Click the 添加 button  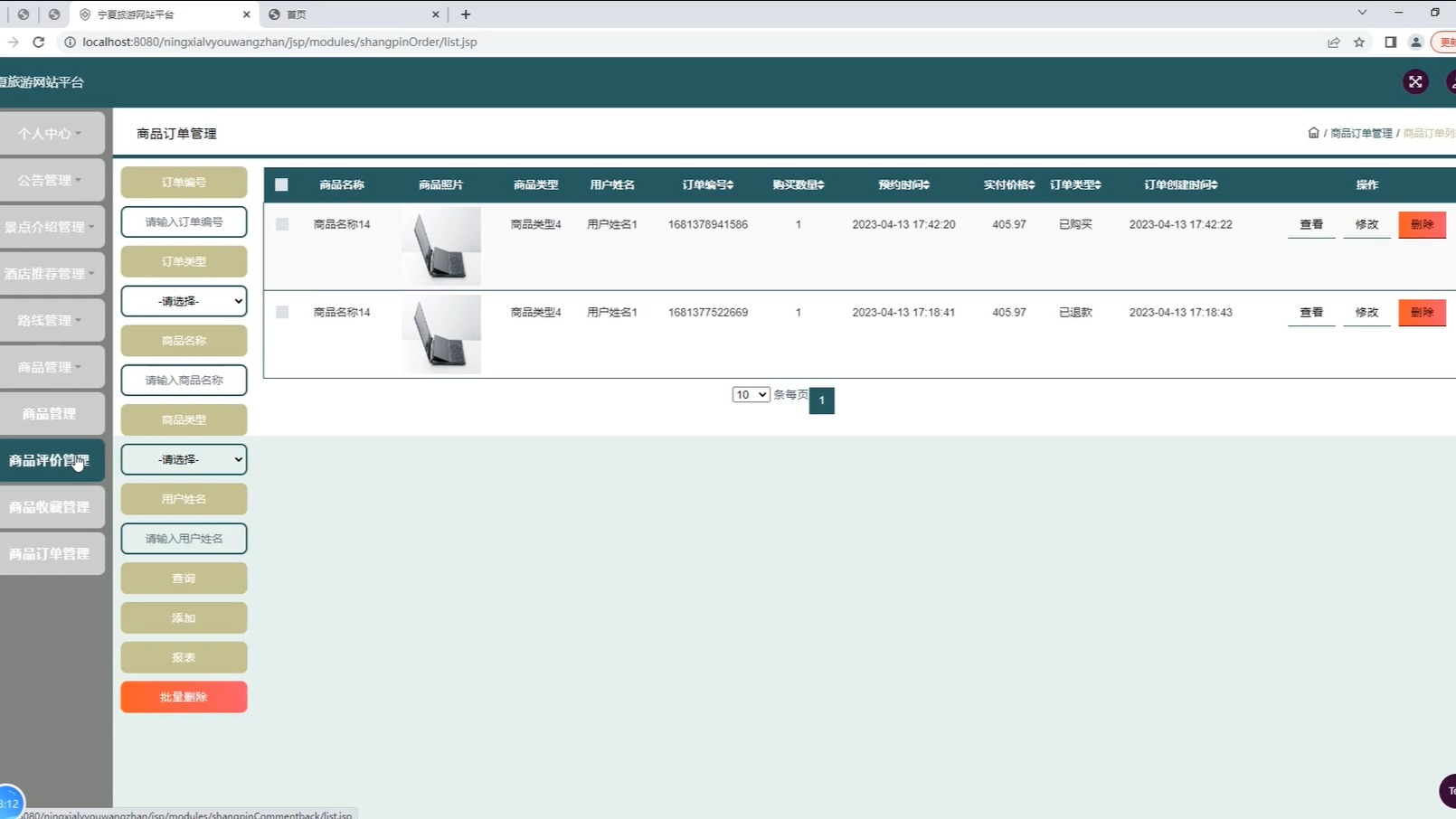[184, 618]
